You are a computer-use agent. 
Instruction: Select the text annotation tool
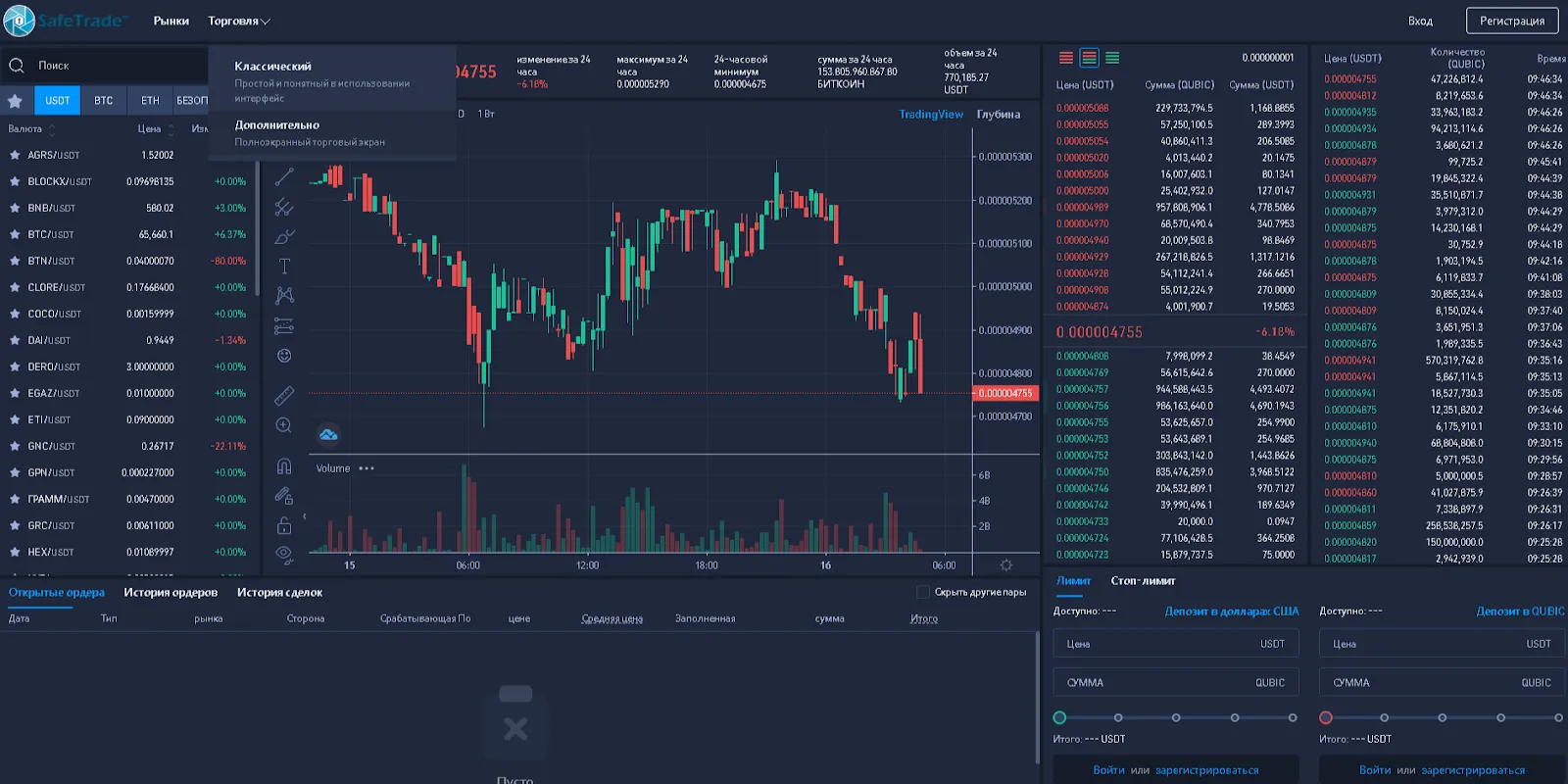pyautogui.click(x=284, y=266)
